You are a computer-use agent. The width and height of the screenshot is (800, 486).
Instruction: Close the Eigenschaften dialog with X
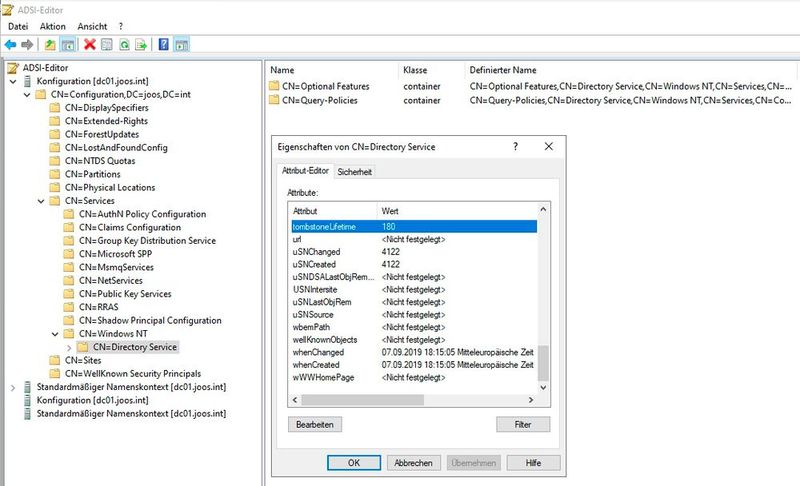[x=548, y=146]
